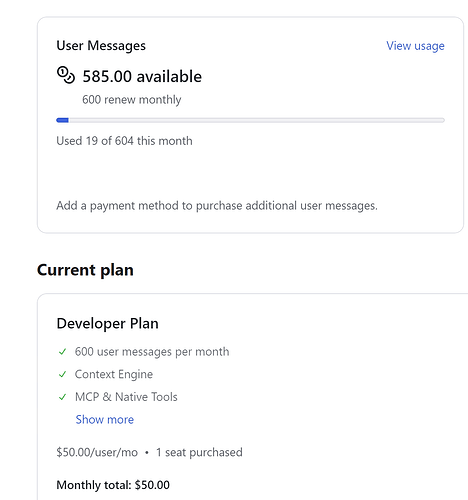This screenshot has width=468, height=500.
Task: Click the green checkmark beside MCP & Native Tools
Action: (x=62, y=397)
